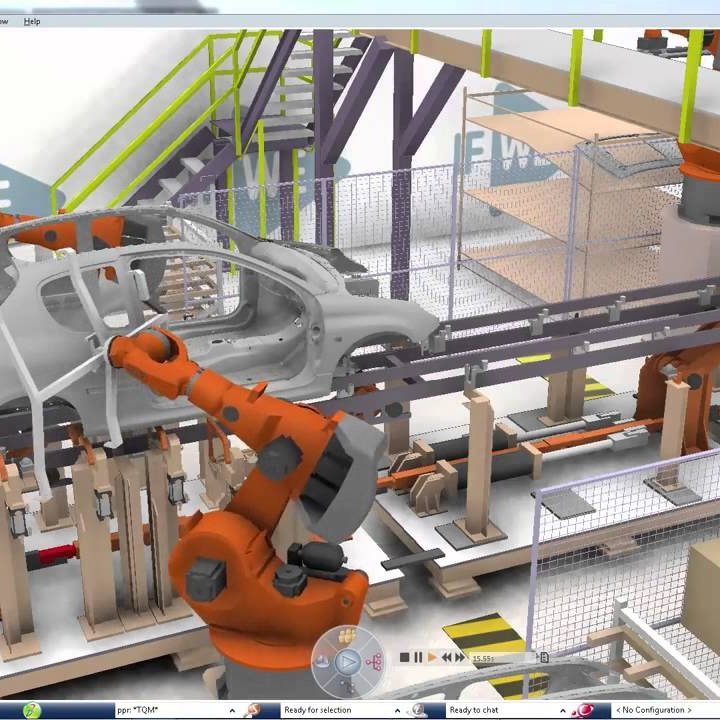This screenshot has width=720, height=720.
Task: Expand the Ready to chat panel arrow
Action: (x=563, y=710)
